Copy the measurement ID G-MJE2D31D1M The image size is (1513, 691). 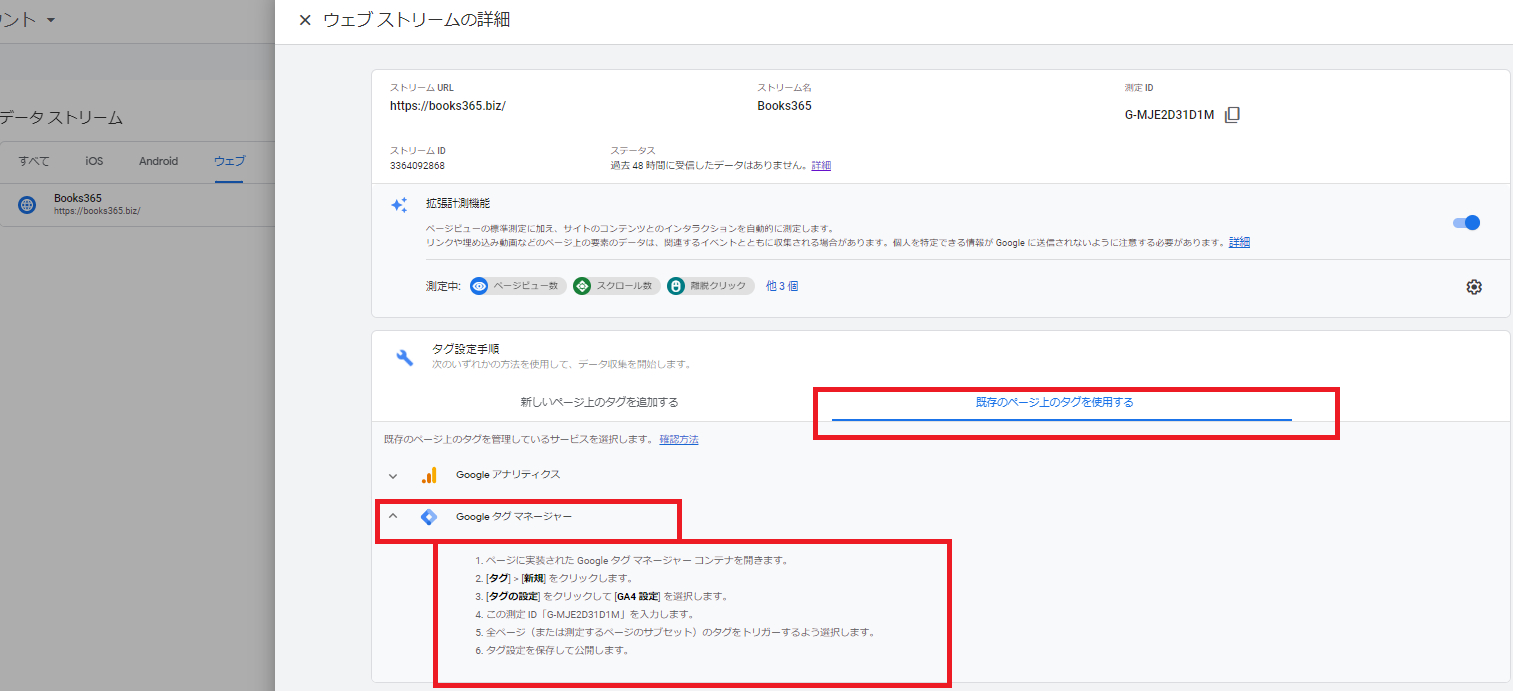1232,115
